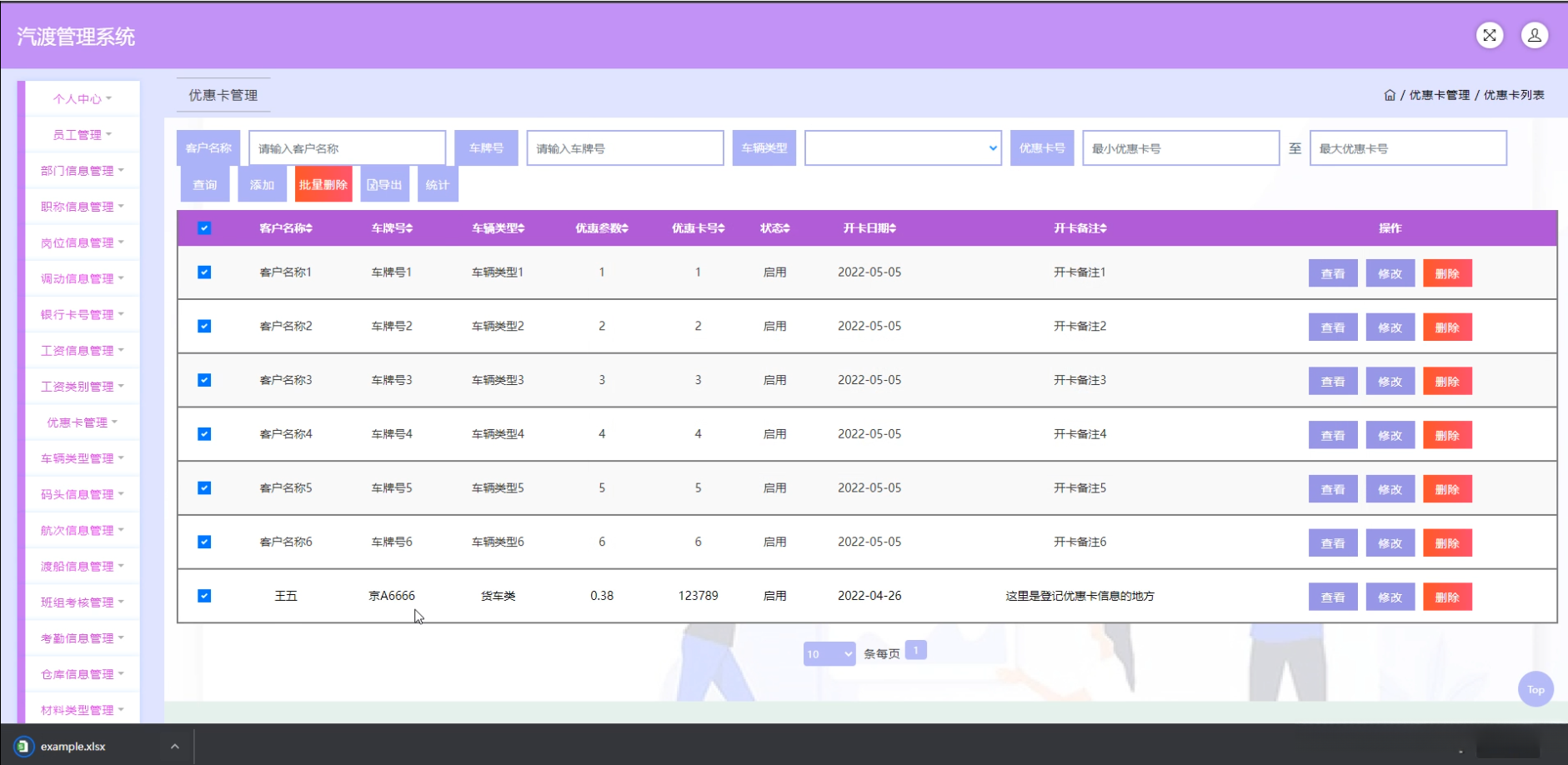Click 修改 for row 客户名称2
Viewport: 1568px width, 765px height.
tap(1390, 327)
